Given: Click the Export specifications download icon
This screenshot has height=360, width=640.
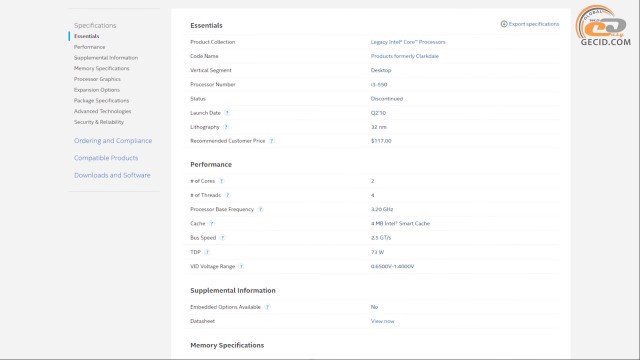Looking at the screenshot, I should (x=504, y=24).
